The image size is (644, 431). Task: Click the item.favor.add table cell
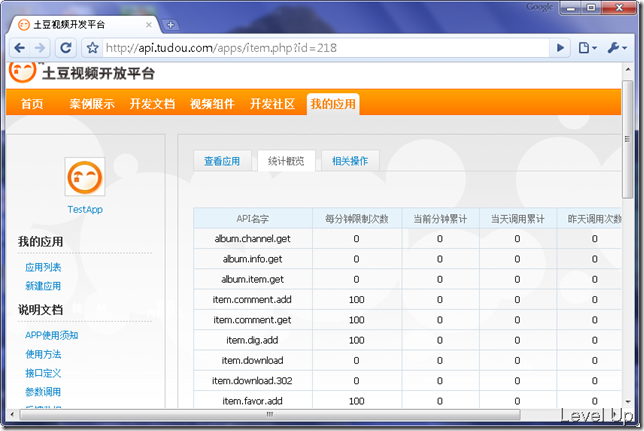tap(253, 401)
